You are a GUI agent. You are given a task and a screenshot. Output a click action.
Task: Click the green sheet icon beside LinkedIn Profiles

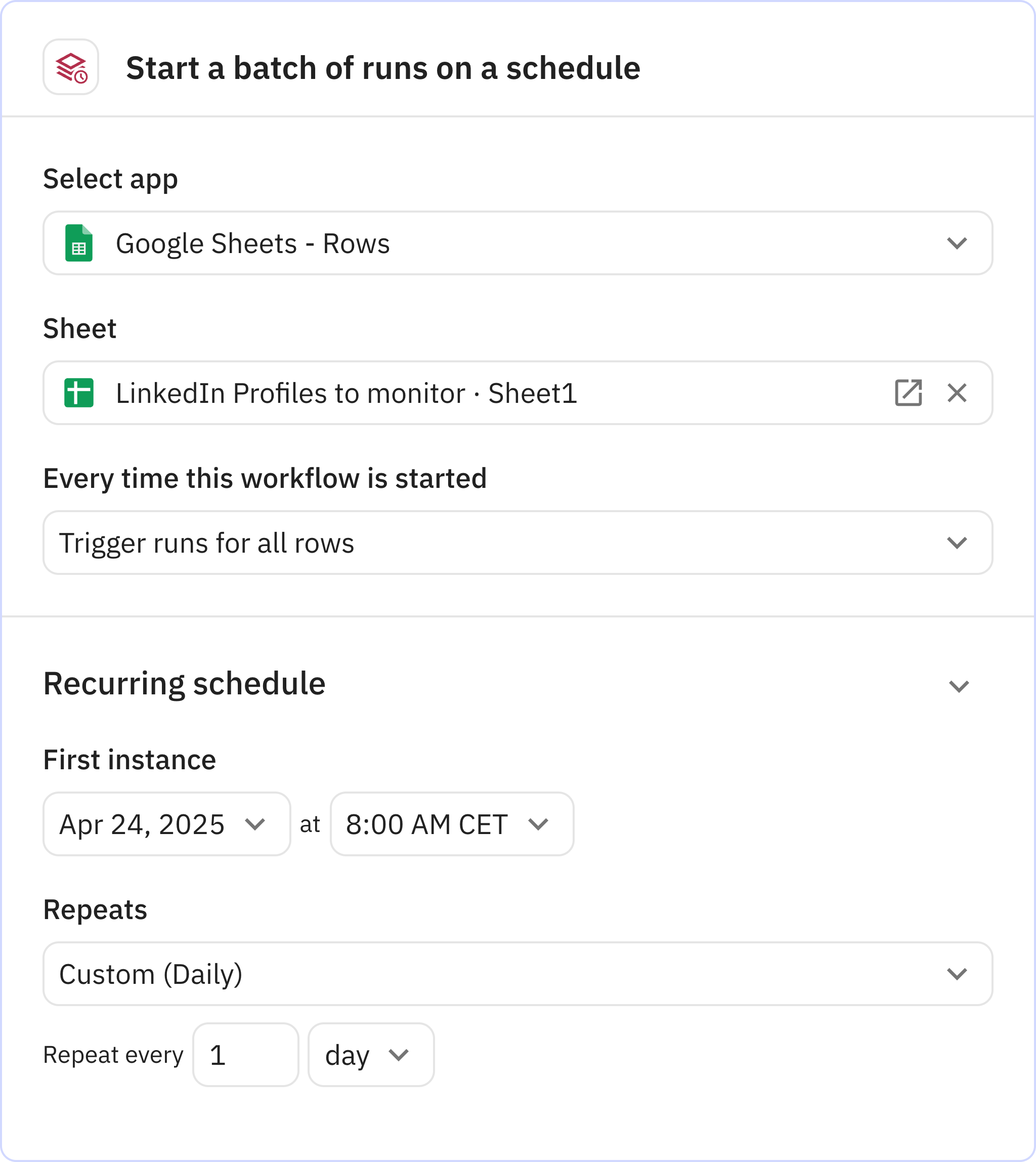78,393
